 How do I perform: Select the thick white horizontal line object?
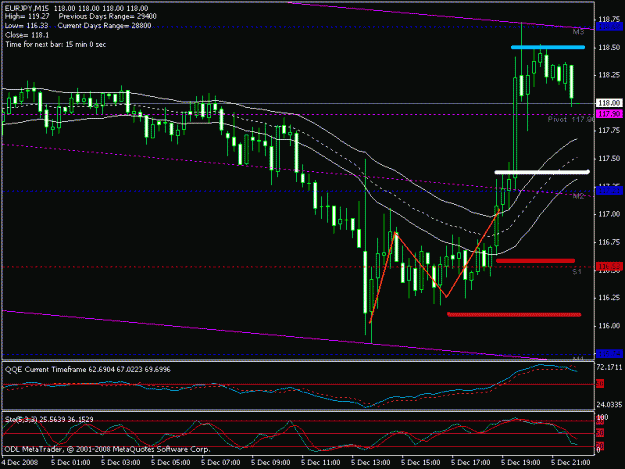(x=542, y=172)
